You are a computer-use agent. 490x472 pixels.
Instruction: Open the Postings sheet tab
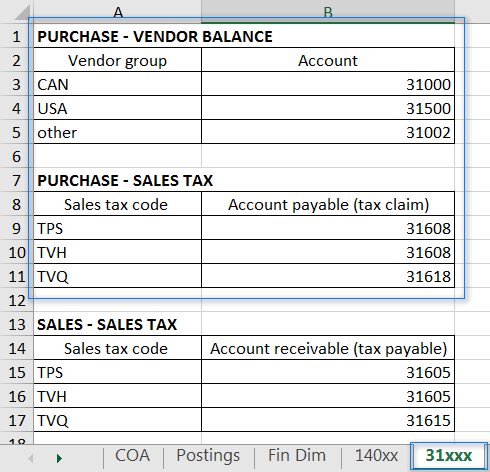click(208, 456)
